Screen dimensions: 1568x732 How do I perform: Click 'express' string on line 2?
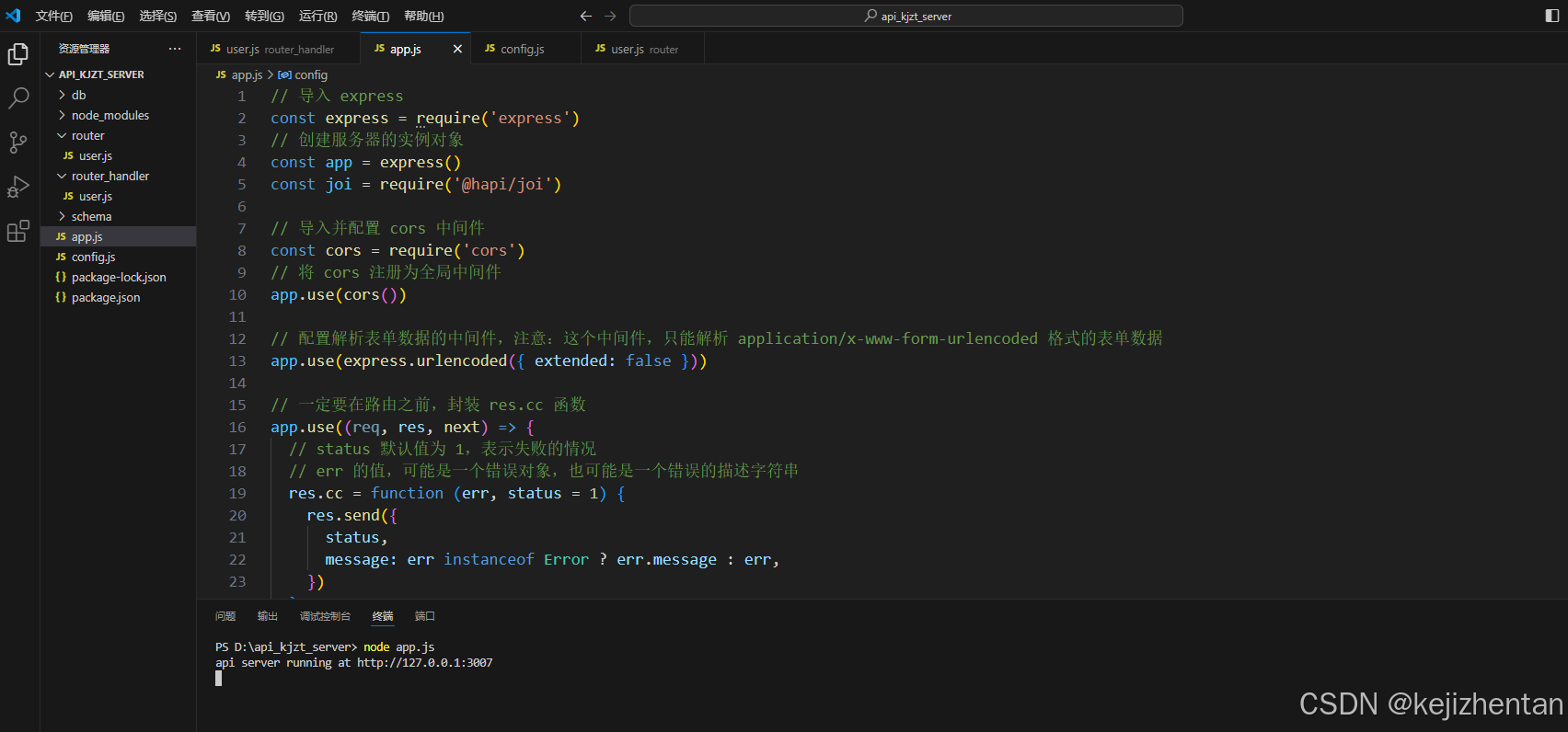click(x=530, y=118)
